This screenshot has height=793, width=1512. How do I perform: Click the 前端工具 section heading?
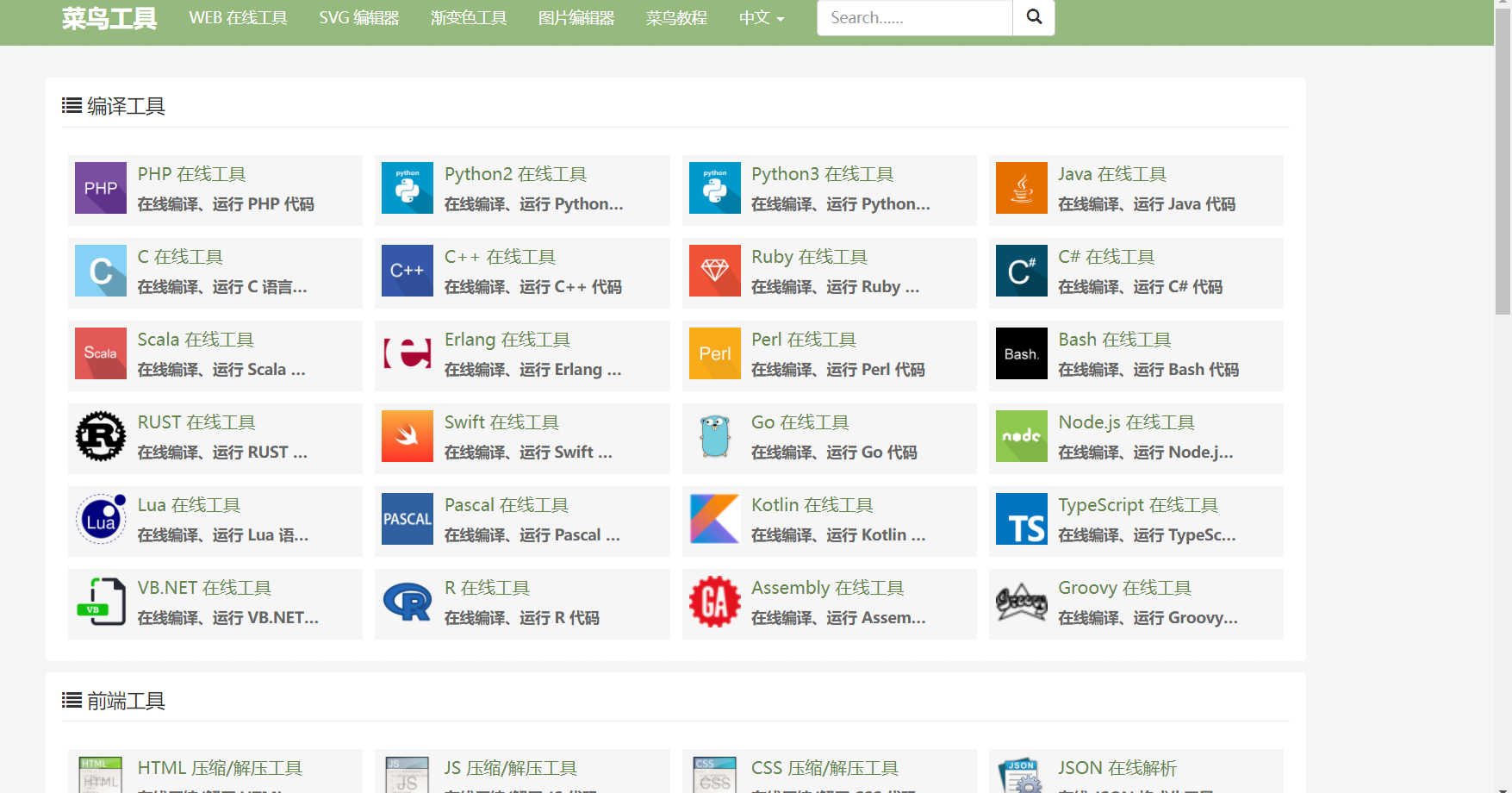pos(113,701)
